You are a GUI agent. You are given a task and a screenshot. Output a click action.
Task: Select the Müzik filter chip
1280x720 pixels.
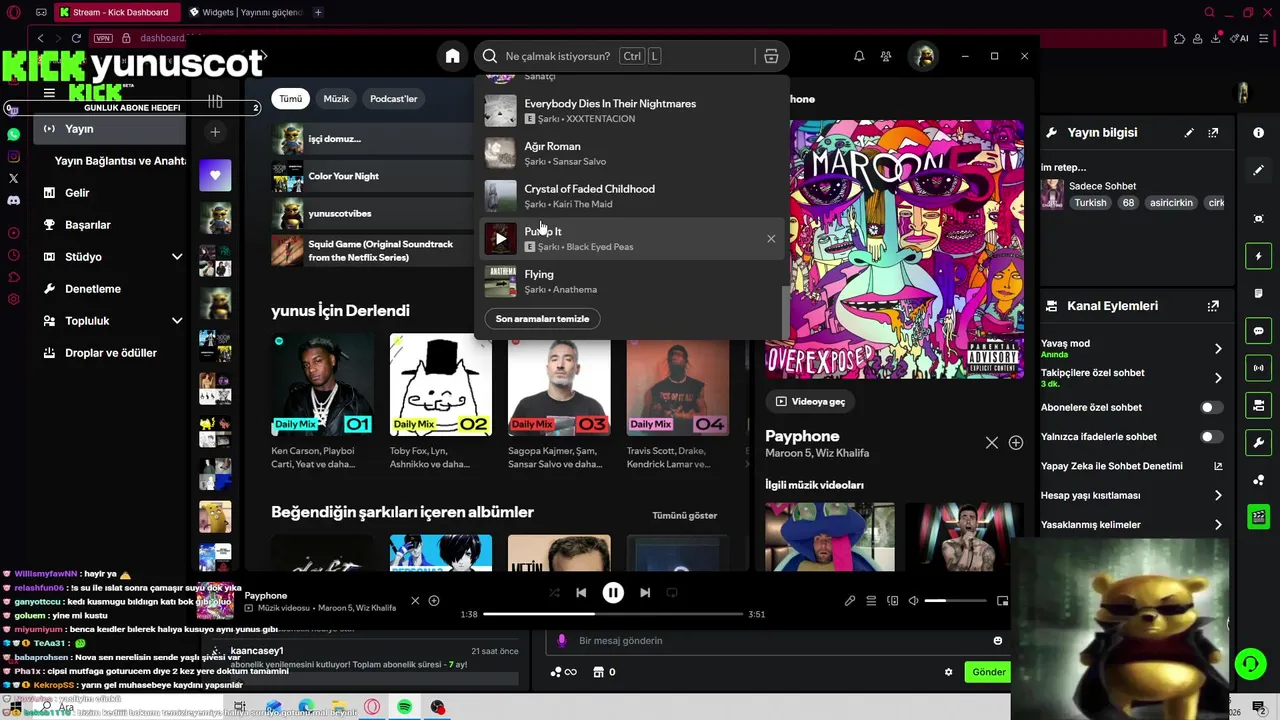pyautogui.click(x=336, y=99)
